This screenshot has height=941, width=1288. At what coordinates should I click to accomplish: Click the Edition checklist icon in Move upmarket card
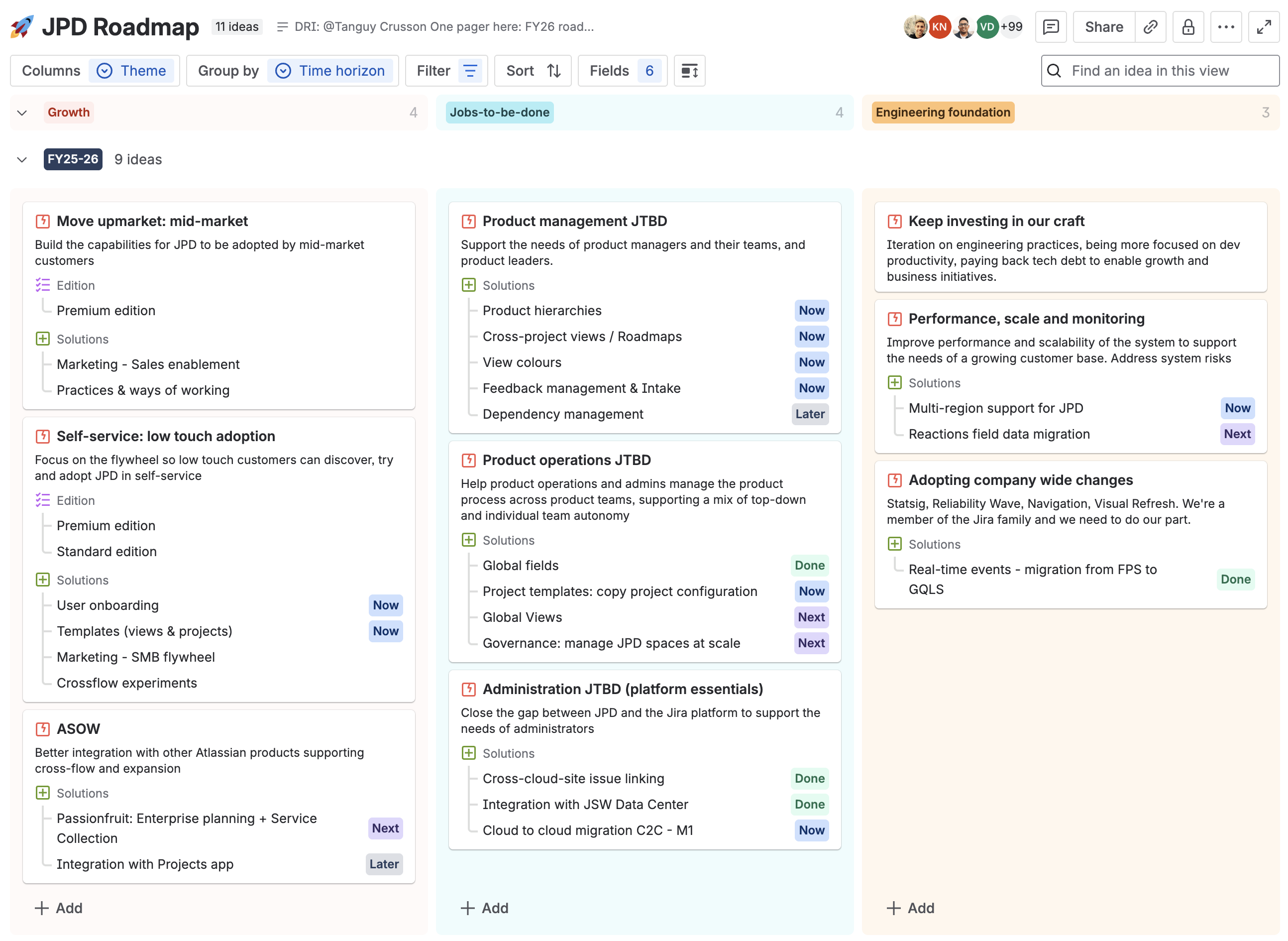[x=43, y=285]
